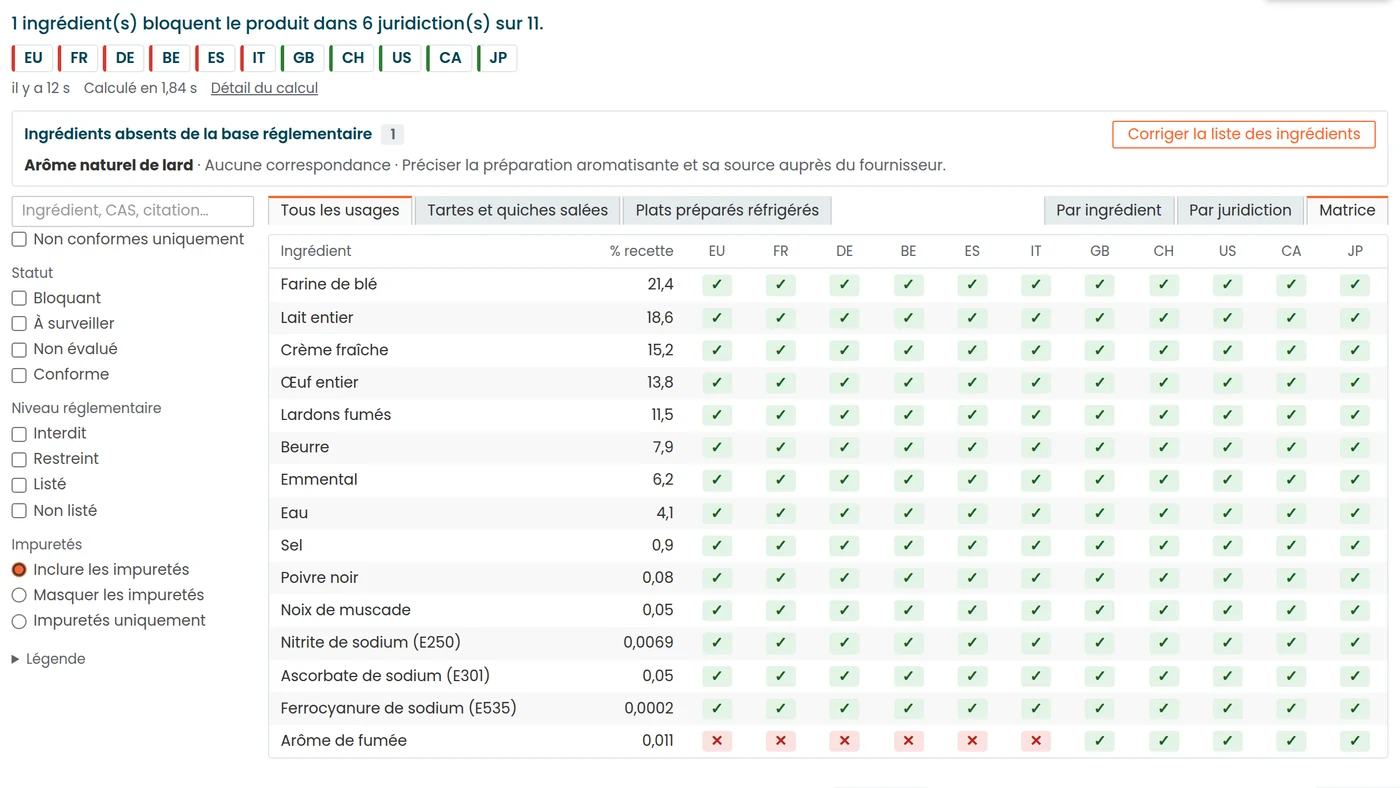Switch to Tartes et quiches salées tab

coord(517,210)
